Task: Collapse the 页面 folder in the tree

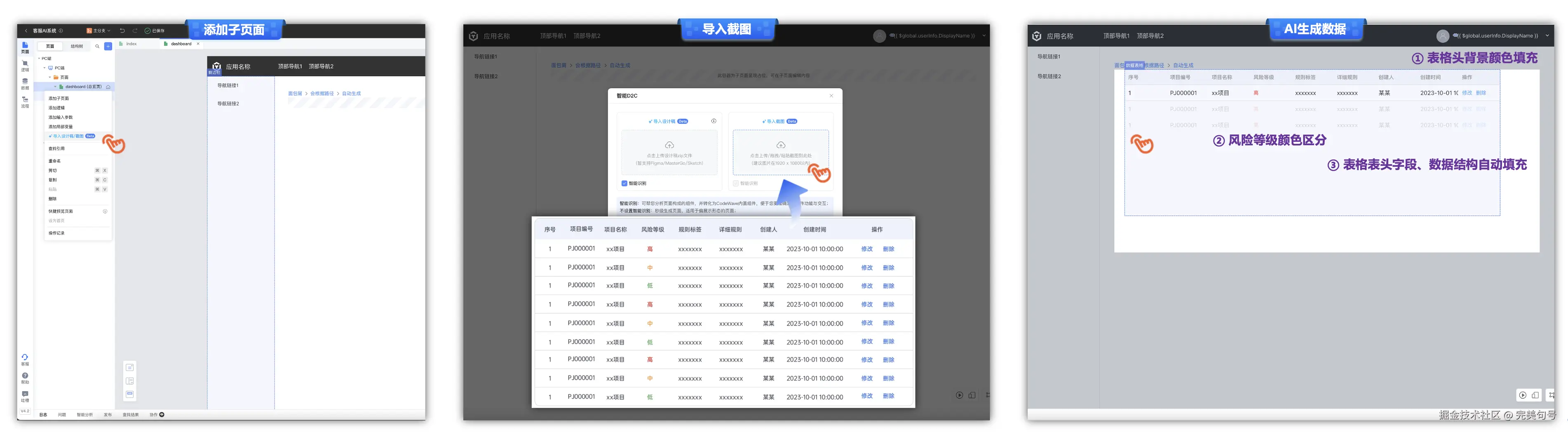Action: (49, 77)
